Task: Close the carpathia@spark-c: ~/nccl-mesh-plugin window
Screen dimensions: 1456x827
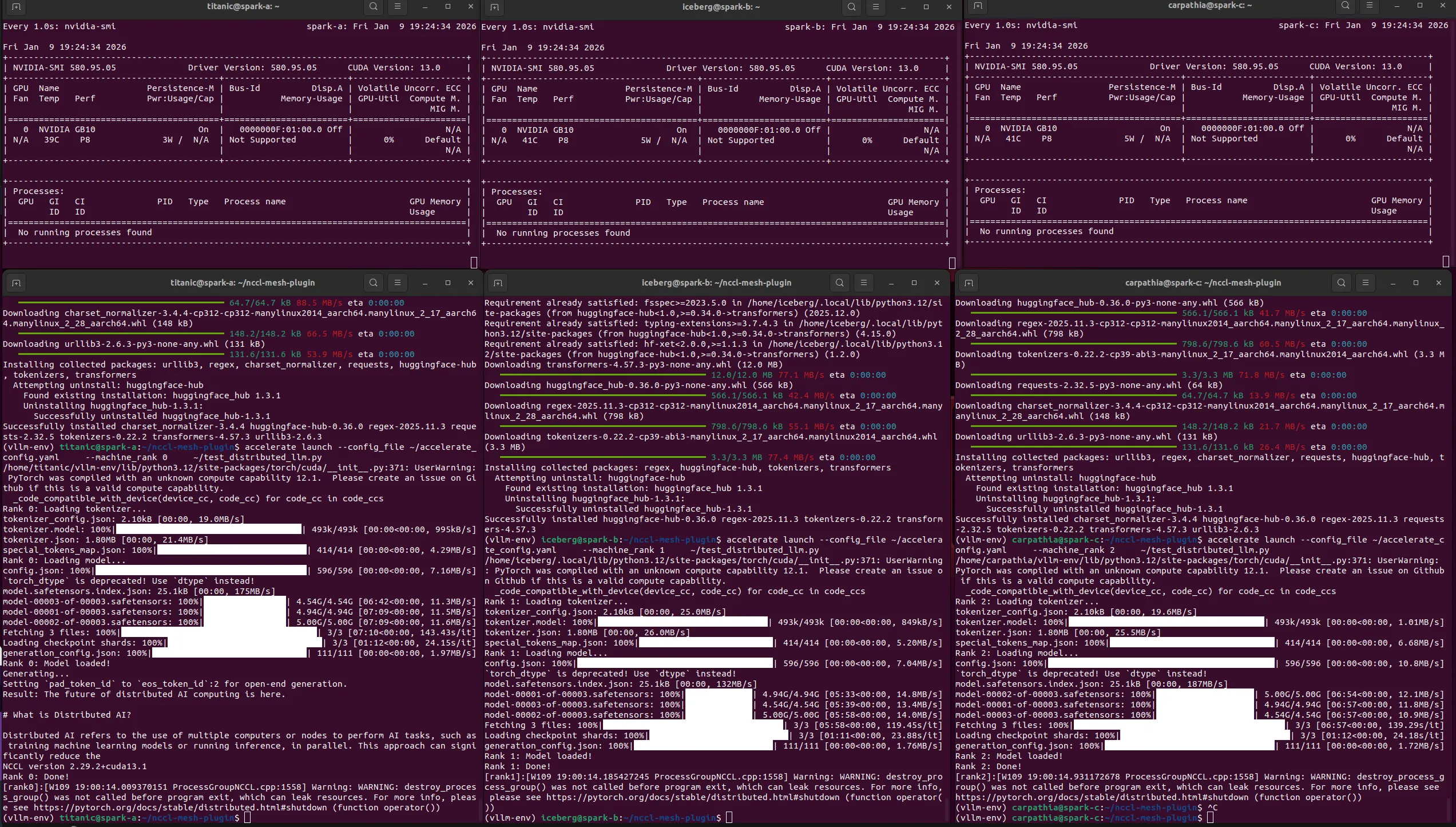Action: pyautogui.click(x=1439, y=283)
